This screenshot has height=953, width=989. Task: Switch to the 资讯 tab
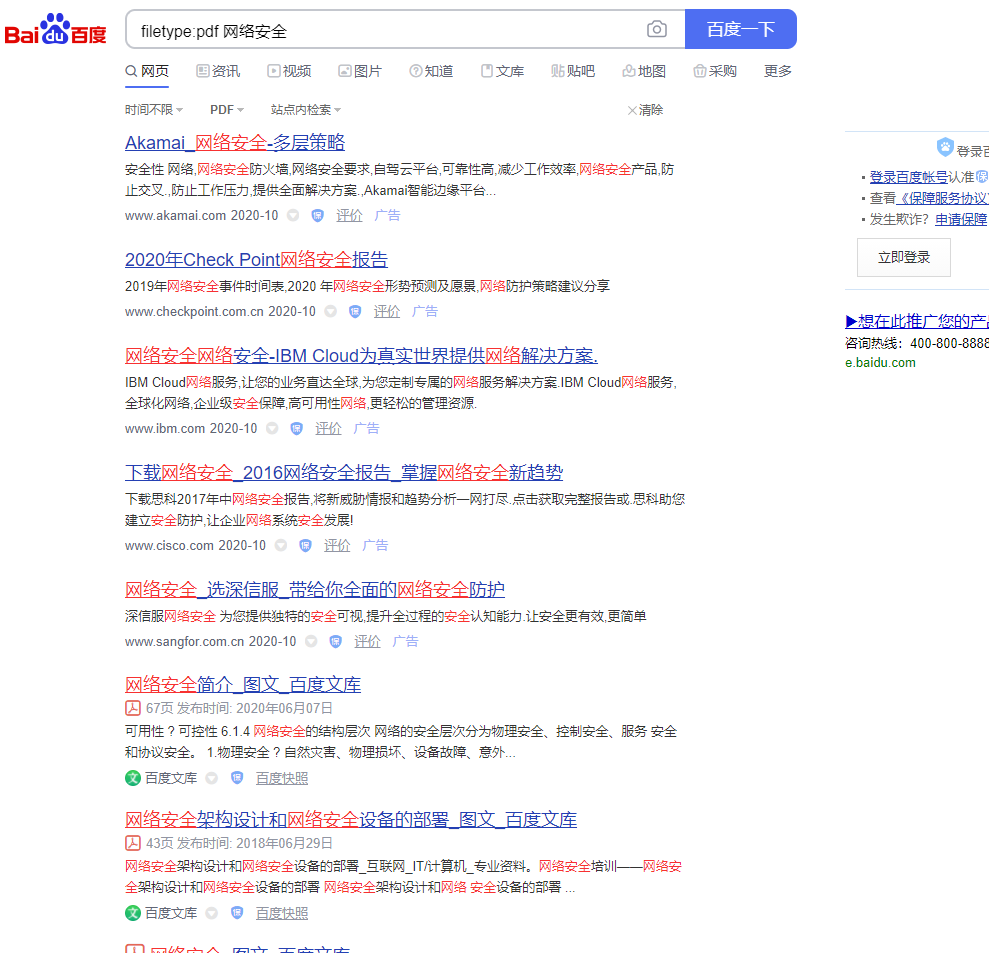218,71
